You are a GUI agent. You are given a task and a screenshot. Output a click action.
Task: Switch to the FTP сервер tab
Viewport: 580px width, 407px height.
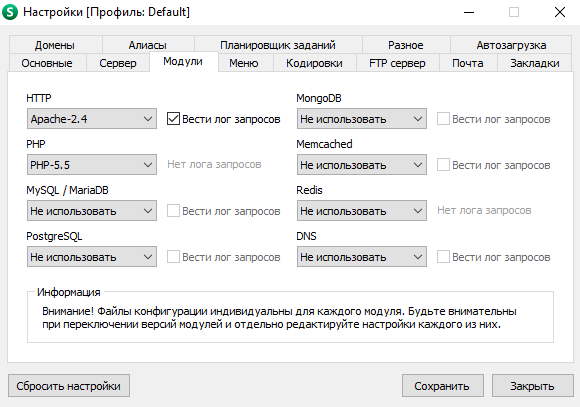[397, 63]
